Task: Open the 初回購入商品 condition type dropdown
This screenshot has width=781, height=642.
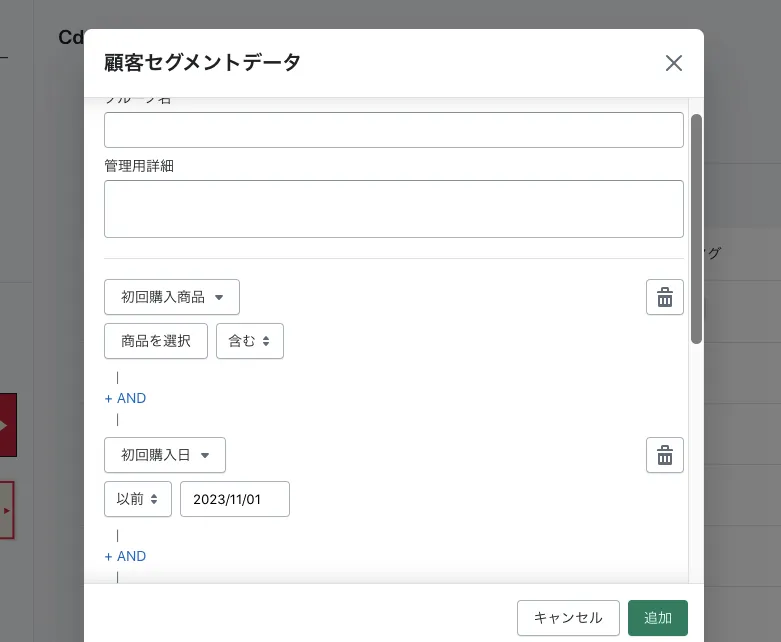Action: (172, 297)
